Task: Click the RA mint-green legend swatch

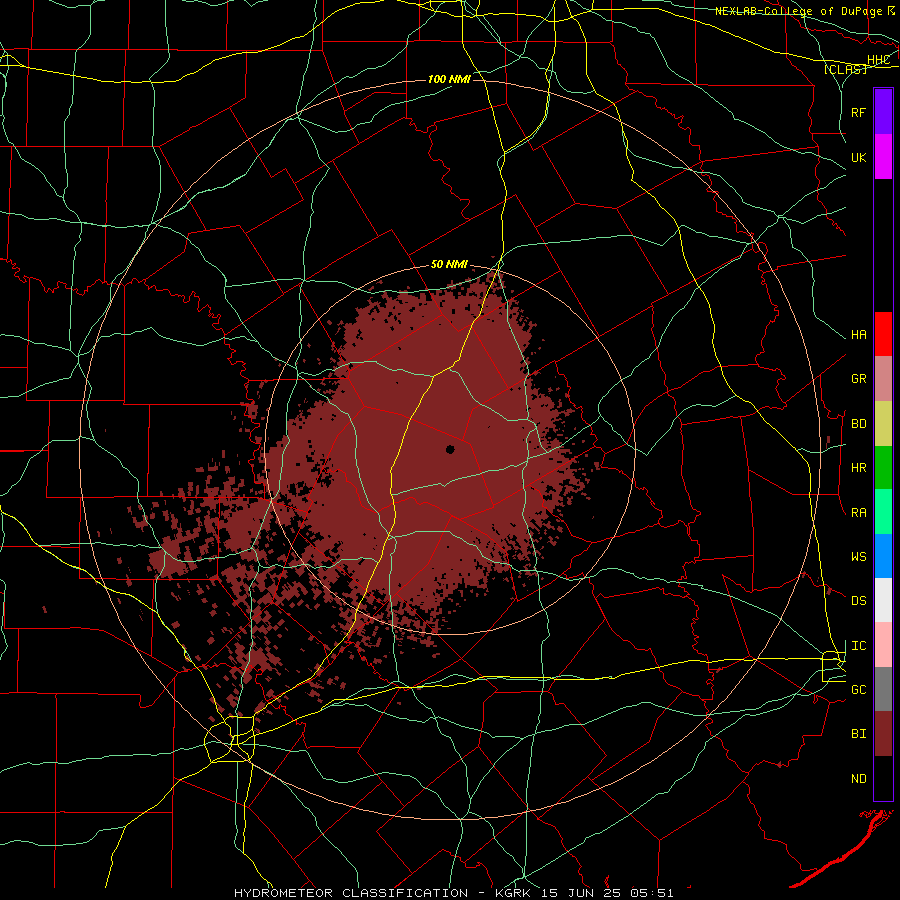Action: click(883, 512)
